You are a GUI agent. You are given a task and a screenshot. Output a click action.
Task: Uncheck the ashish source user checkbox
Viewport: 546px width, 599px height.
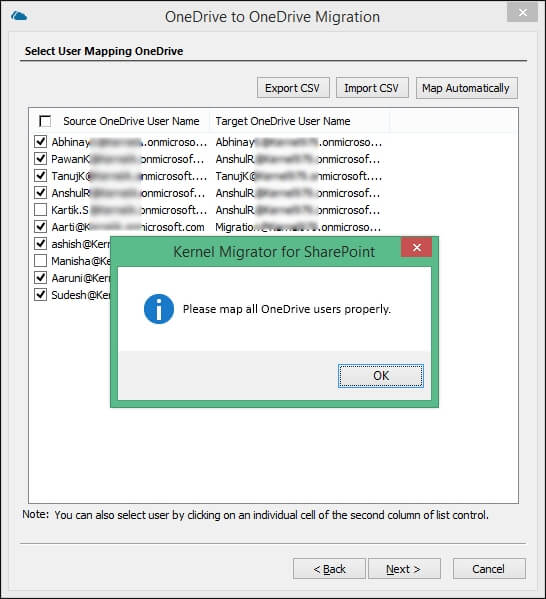[x=41, y=244]
